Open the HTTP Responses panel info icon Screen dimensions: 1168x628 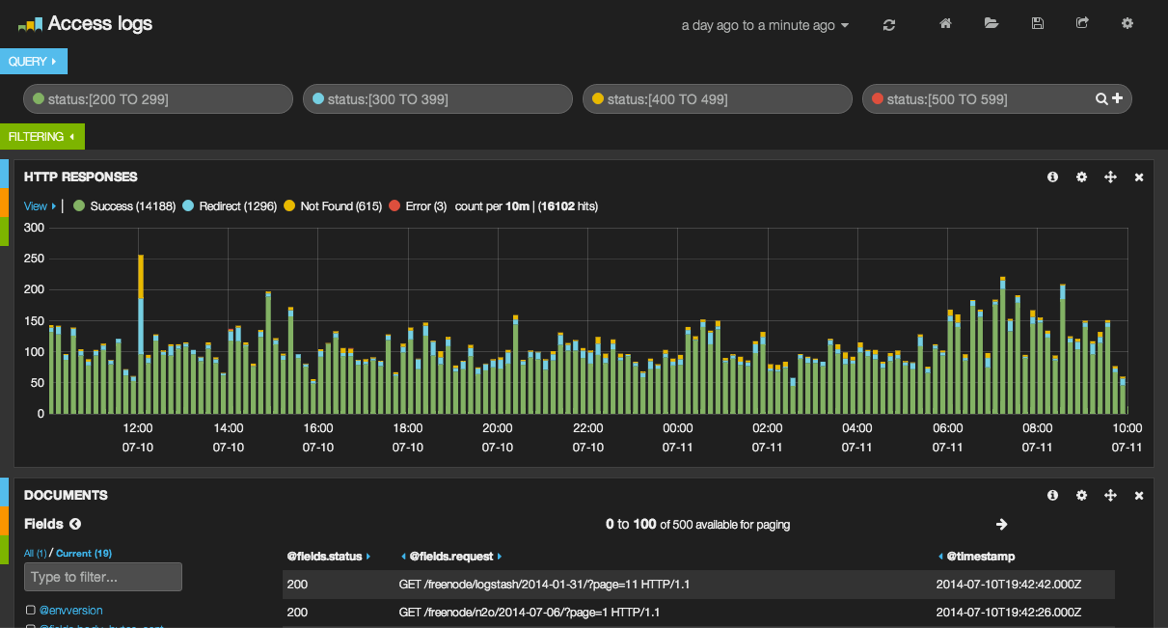click(1052, 176)
